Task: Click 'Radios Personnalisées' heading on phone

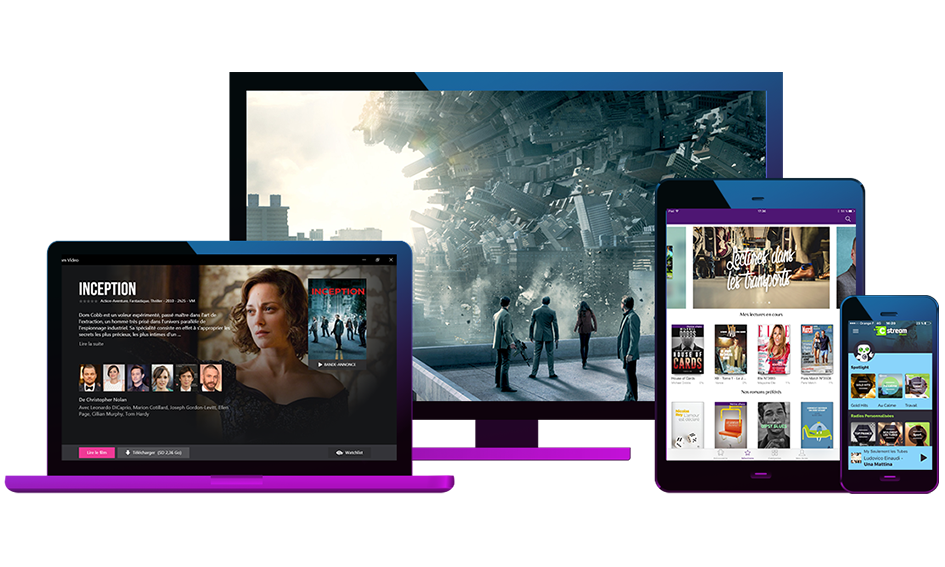Action: (x=872, y=416)
